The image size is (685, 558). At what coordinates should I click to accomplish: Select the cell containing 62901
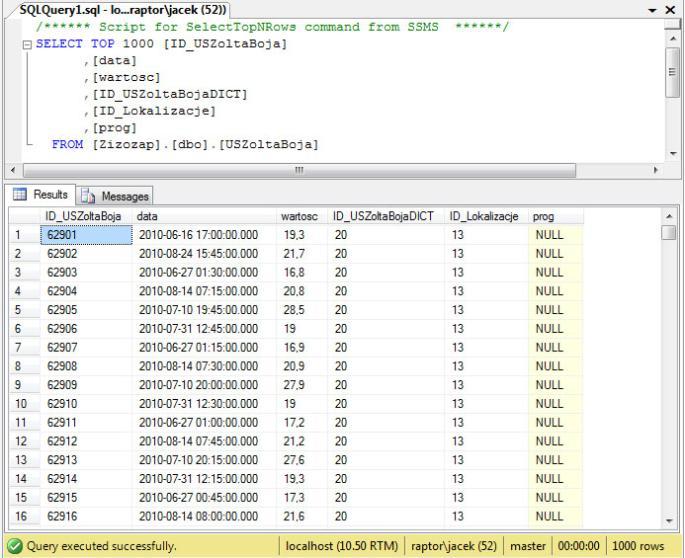86,235
